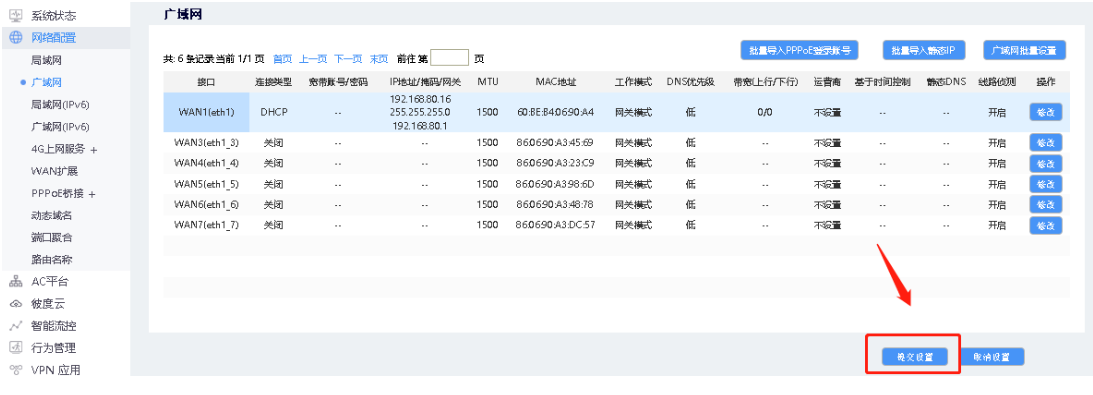Image resolution: width=1093 pixels, height=395 pixels.
Task: Select 广域网 in the sidebar
Action: tap(47, 82)
